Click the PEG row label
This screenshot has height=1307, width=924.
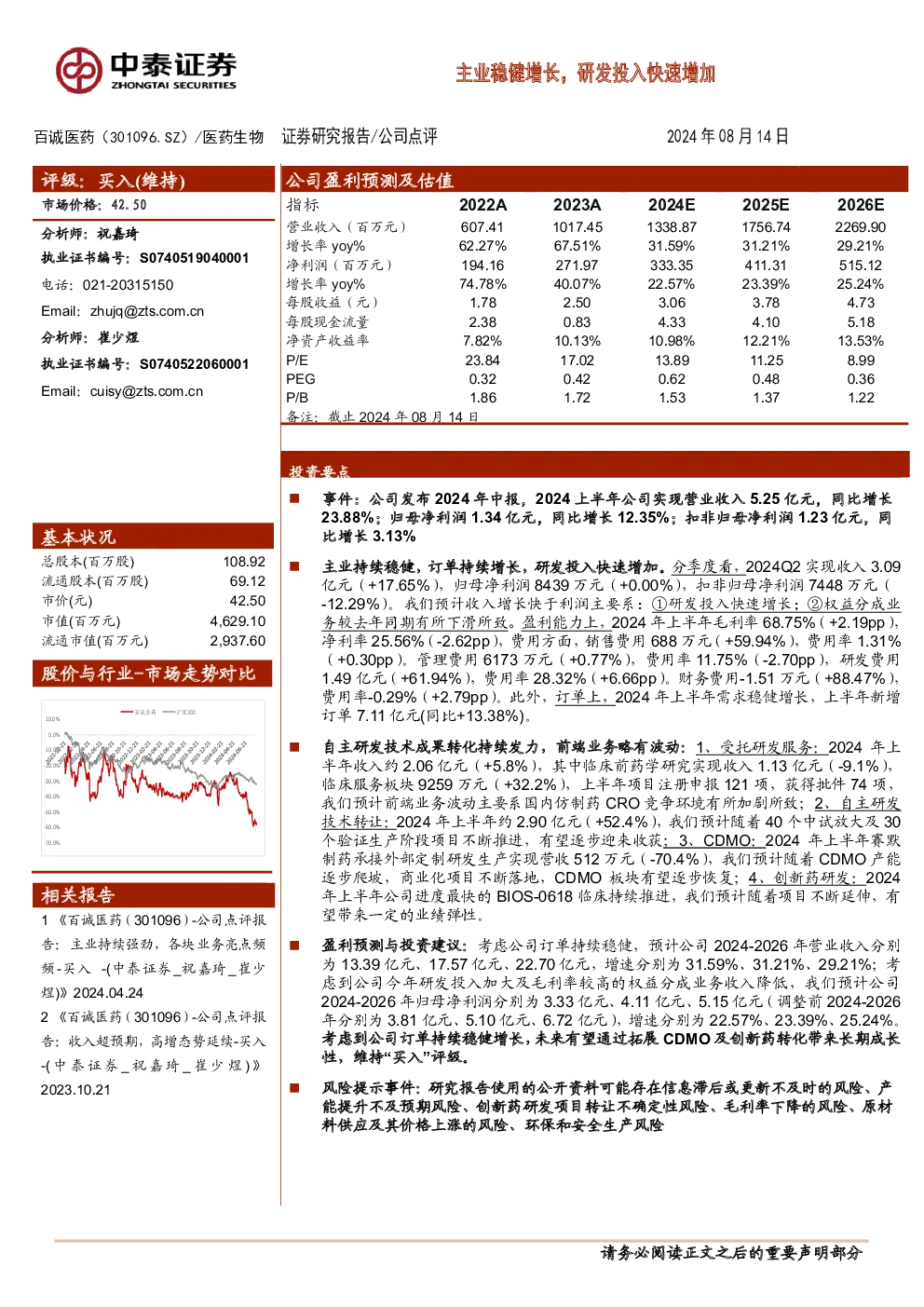pos(301,379)
